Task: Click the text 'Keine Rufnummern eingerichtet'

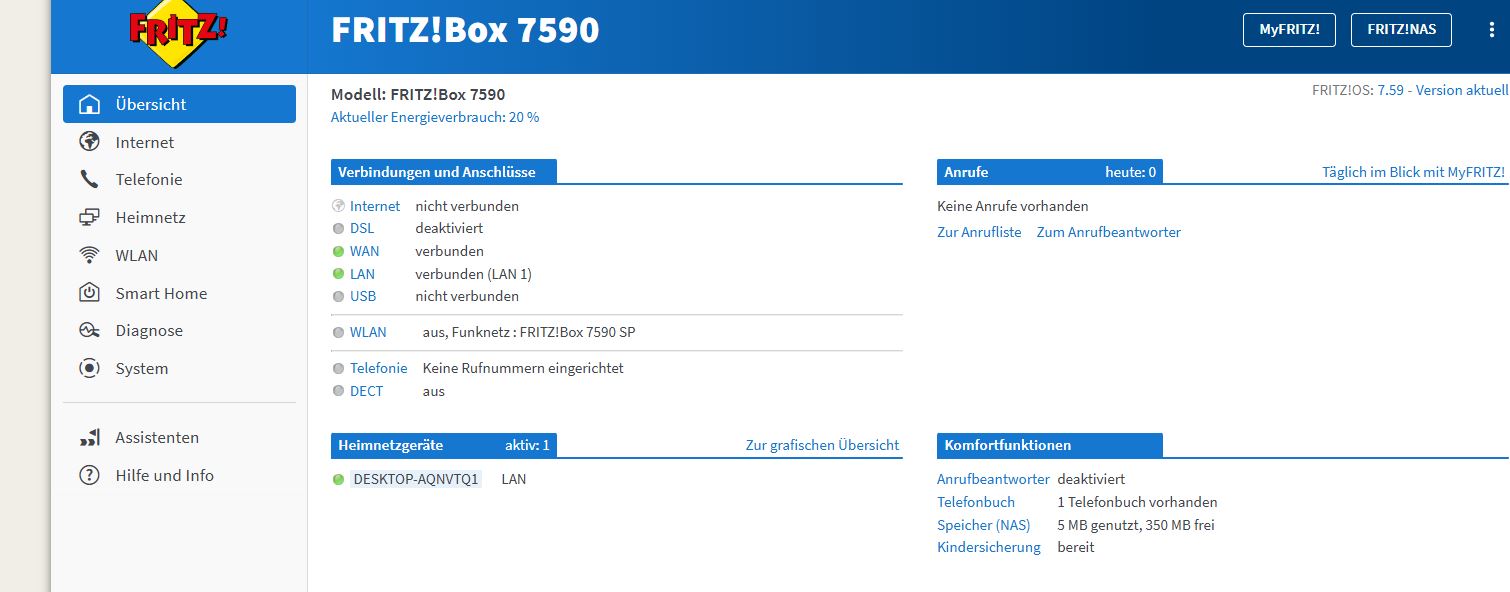Action: (523, 368)
